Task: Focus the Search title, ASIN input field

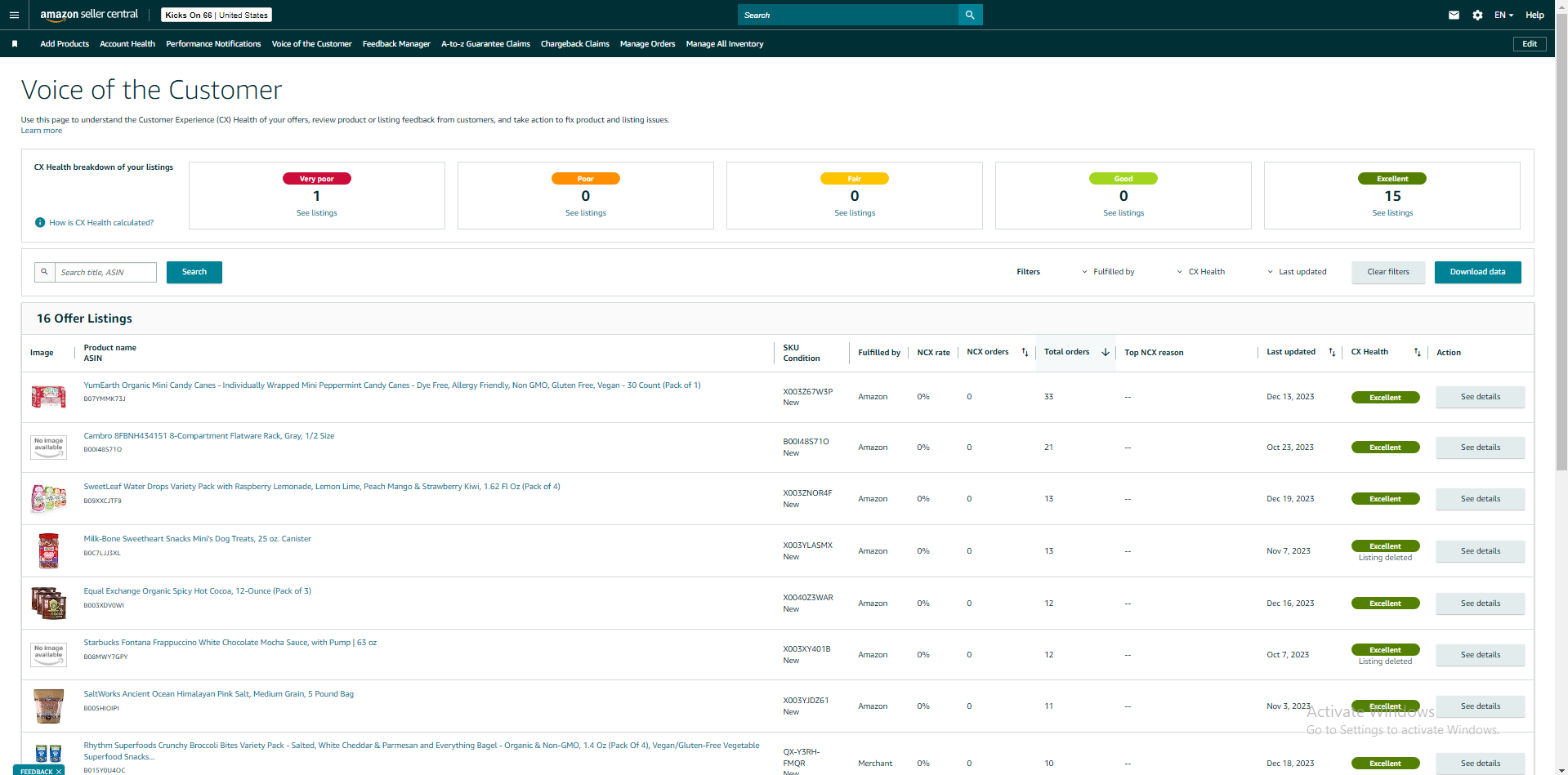Action: [105, 272]
